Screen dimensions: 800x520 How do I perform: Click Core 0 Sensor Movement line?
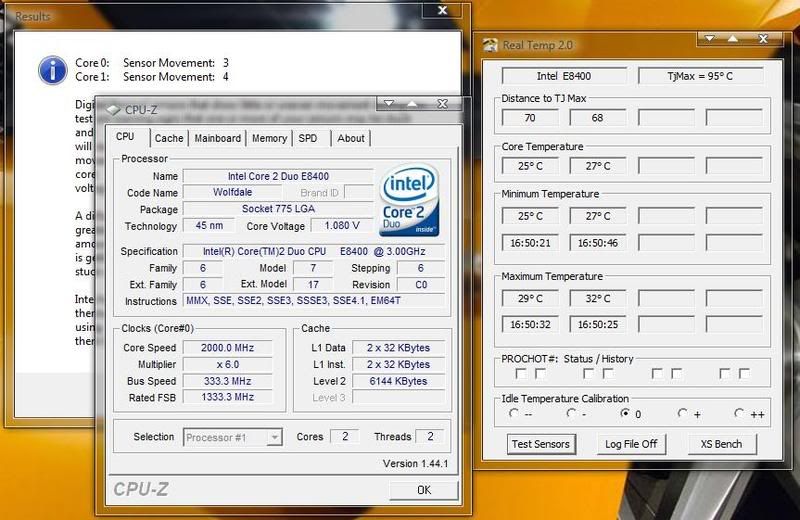tap(152, 63)
